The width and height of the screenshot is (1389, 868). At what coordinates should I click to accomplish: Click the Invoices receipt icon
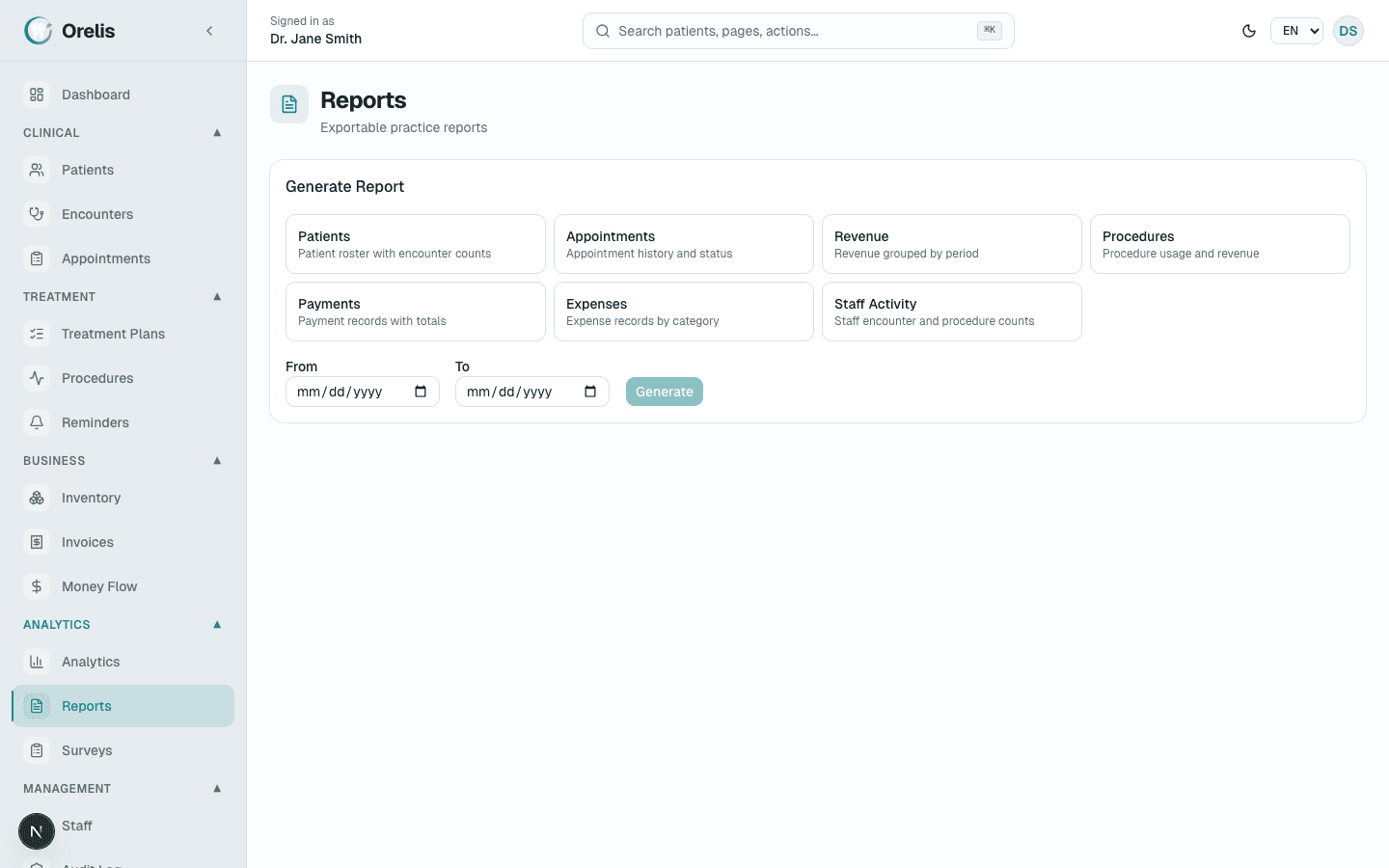click(37, 542)
